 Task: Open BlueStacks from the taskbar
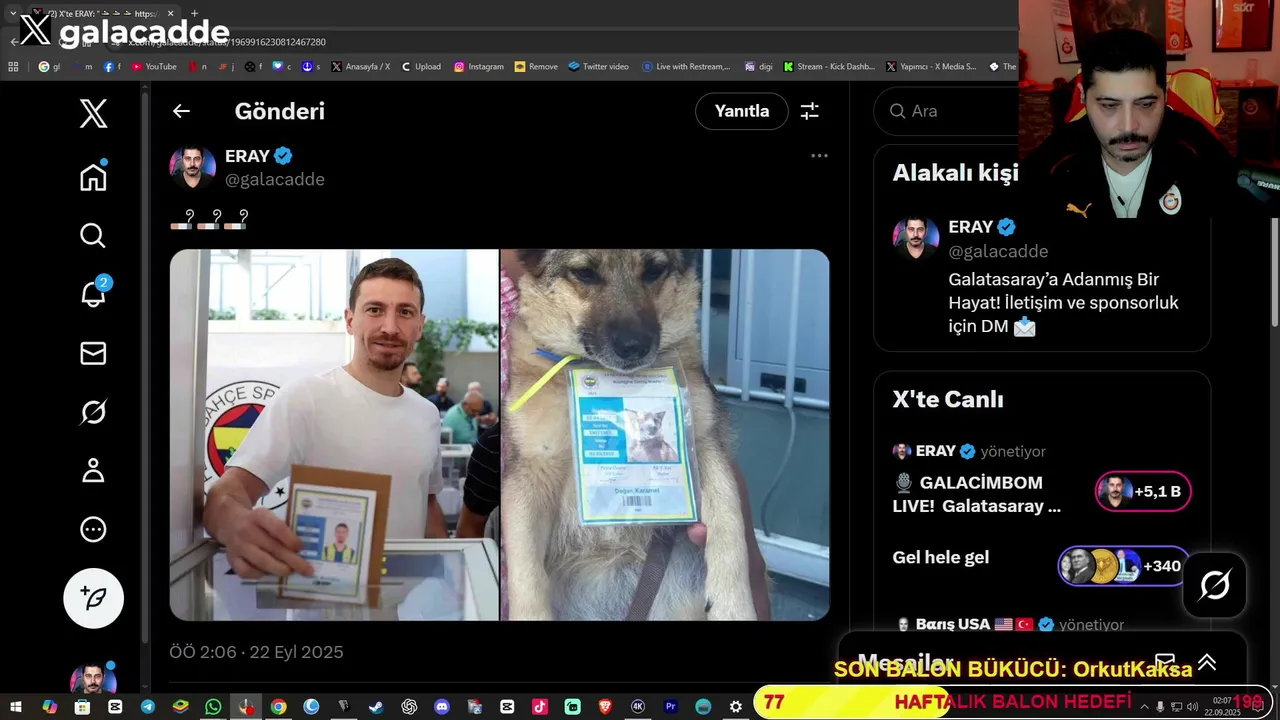pos(180,707)
